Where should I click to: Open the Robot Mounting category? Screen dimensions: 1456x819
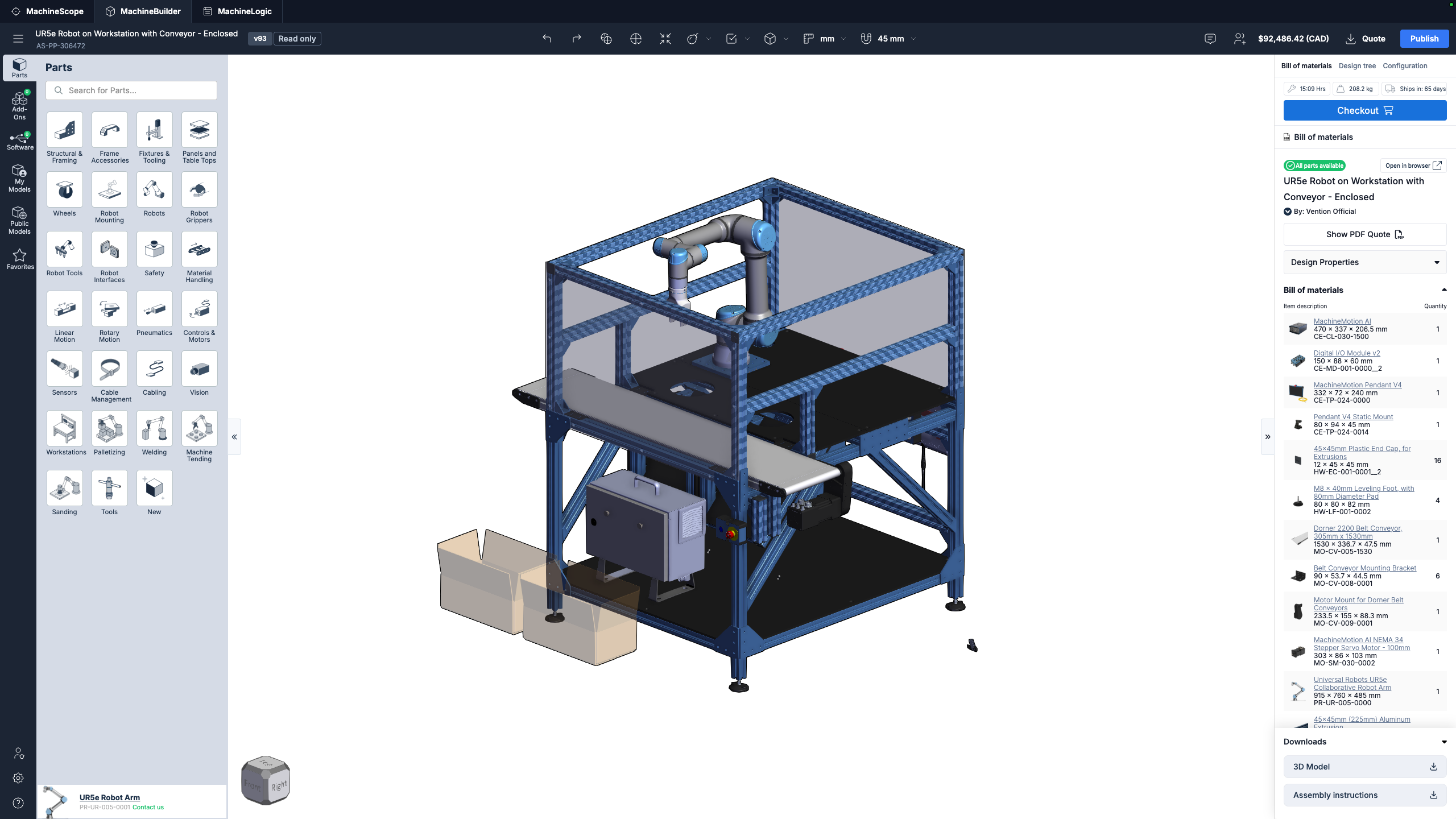pyautogui.click(x=109, y=198)
